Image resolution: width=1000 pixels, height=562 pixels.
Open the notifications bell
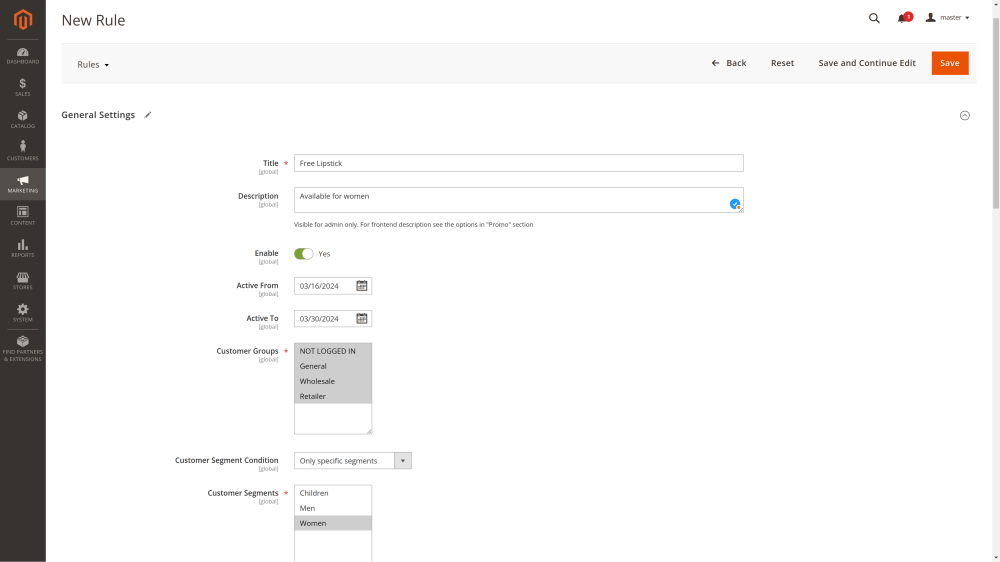point(904,18)
